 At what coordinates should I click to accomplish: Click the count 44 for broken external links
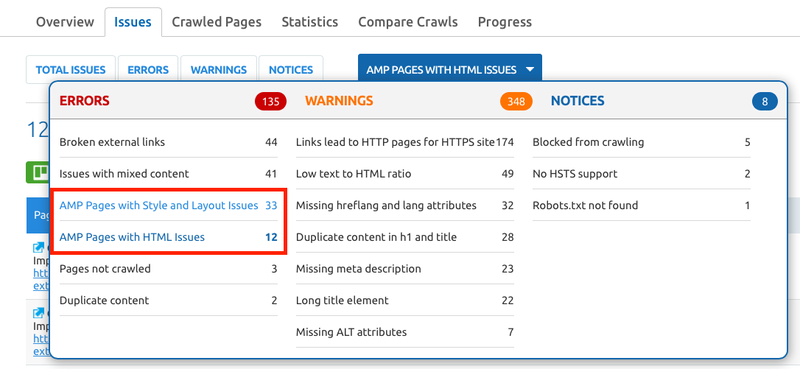[271, 142]
